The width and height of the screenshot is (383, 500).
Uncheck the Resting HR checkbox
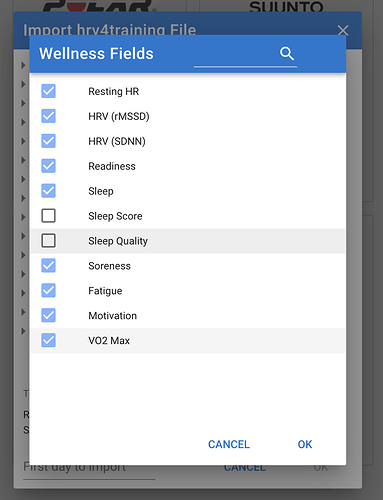pos(48,91)
